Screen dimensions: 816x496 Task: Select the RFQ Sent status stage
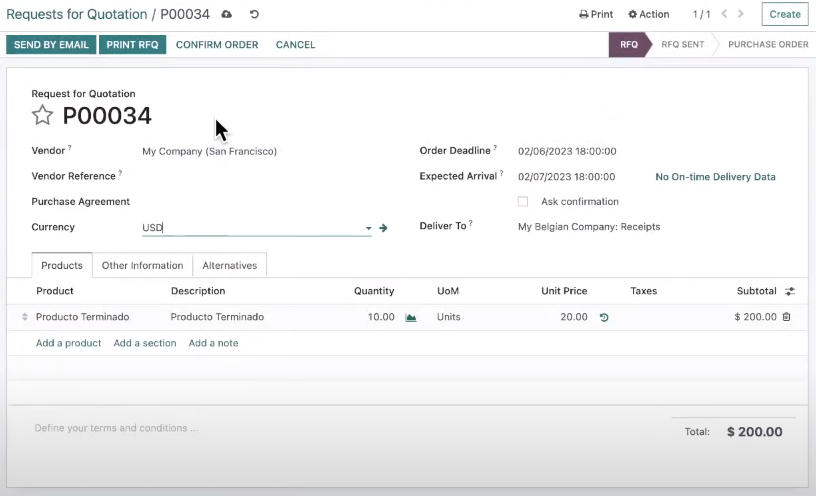682,45
